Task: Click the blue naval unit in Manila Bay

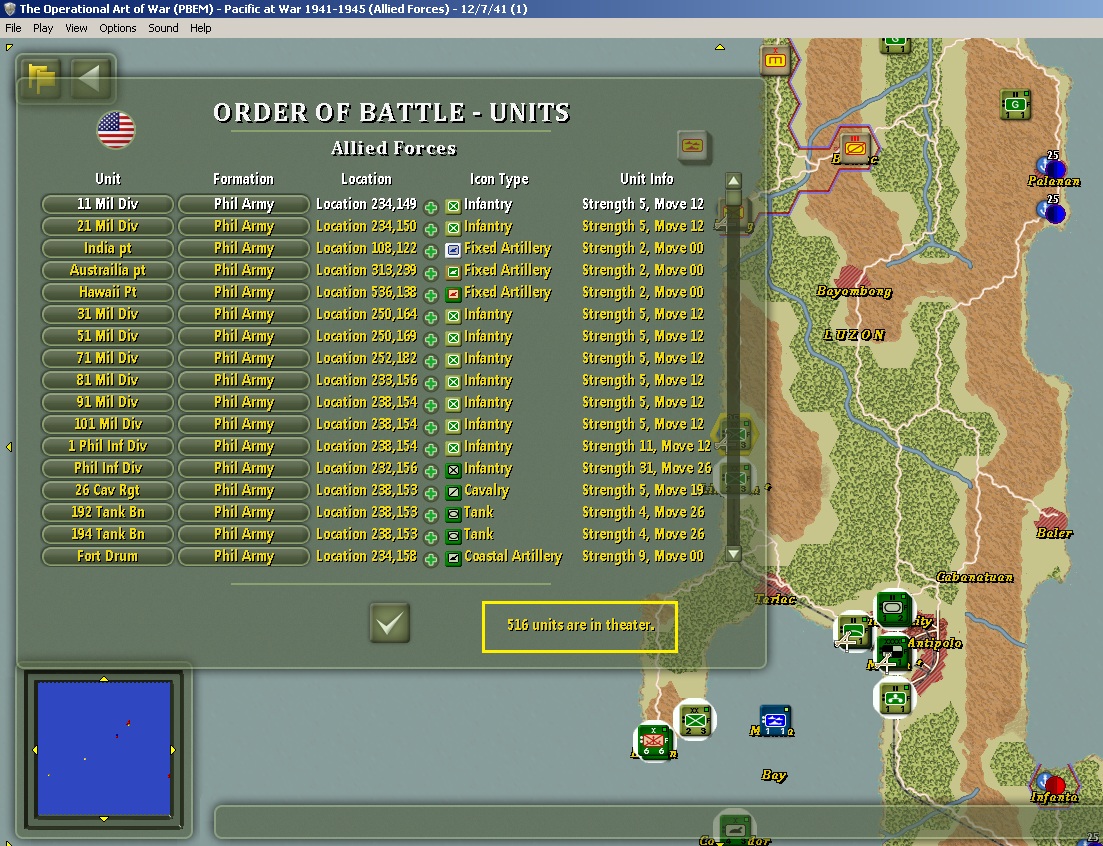Action: click(775, 720)
